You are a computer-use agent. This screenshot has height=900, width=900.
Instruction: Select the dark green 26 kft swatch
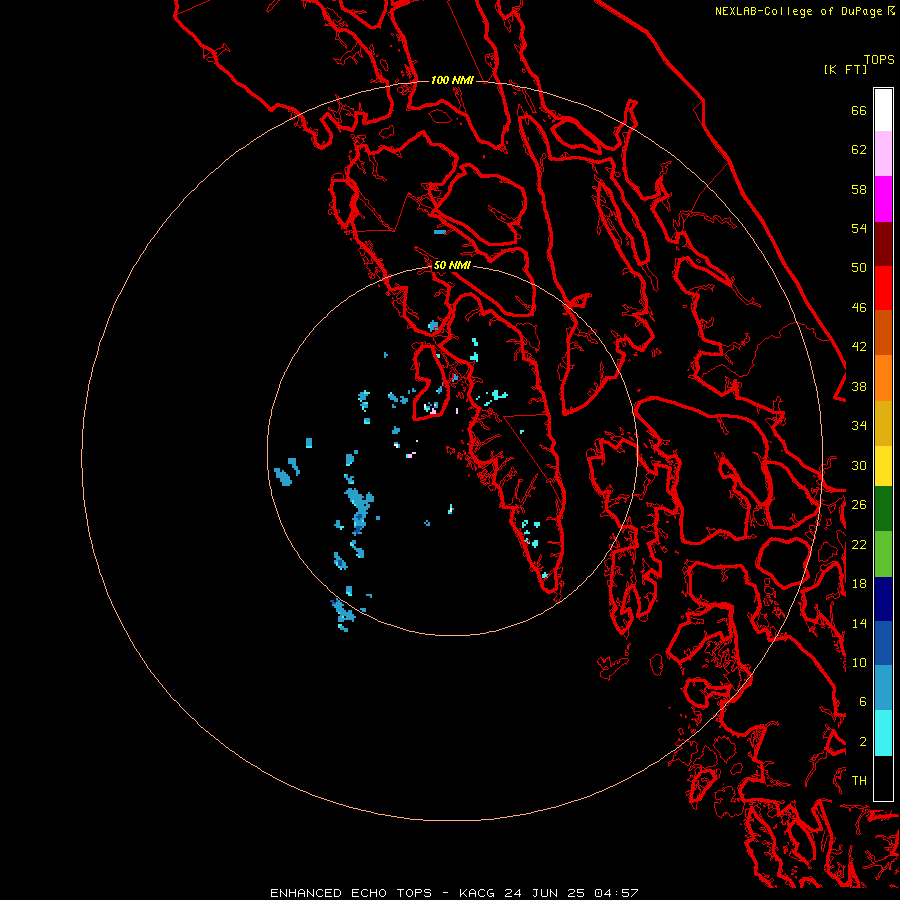(883, 509)
